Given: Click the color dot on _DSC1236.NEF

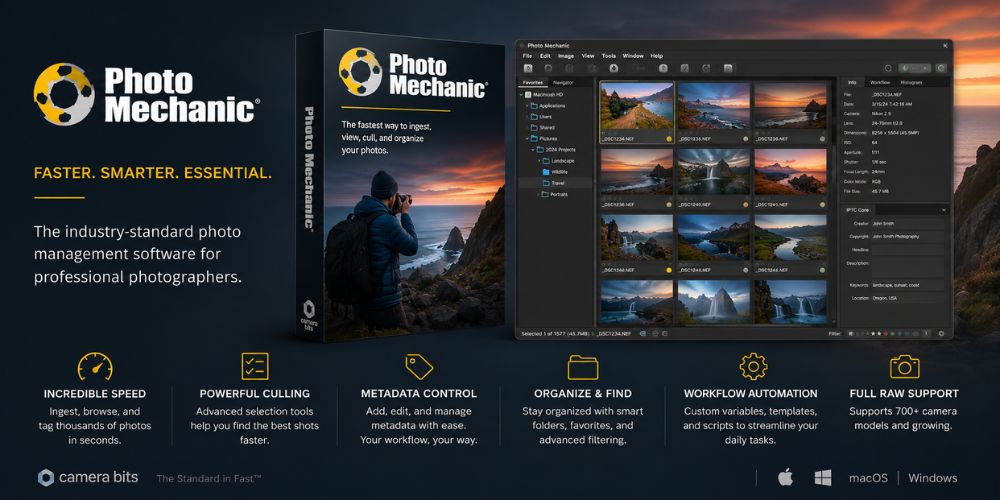Looking at the screenshot, I should [823, 139].
